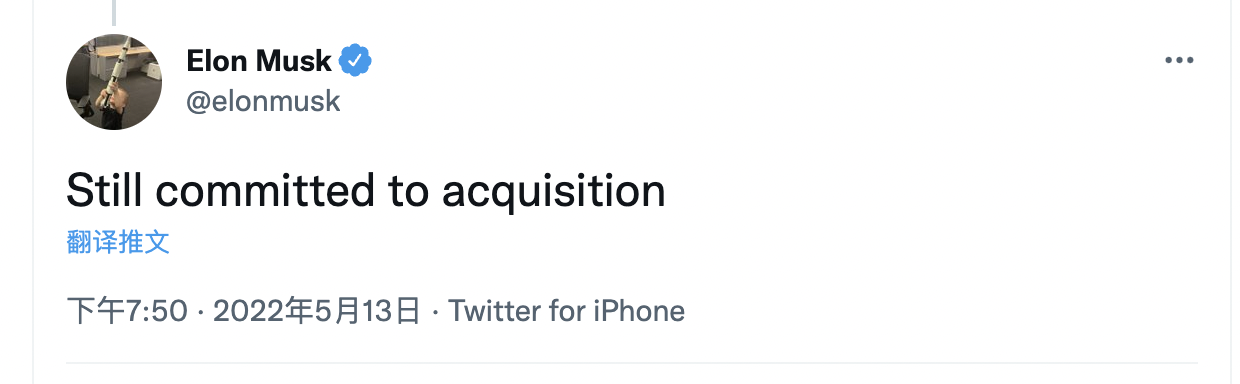Screen dimensions: 1240x384
Task: Click the word "acquisition" in the tweet
Action: coord(554,190)
